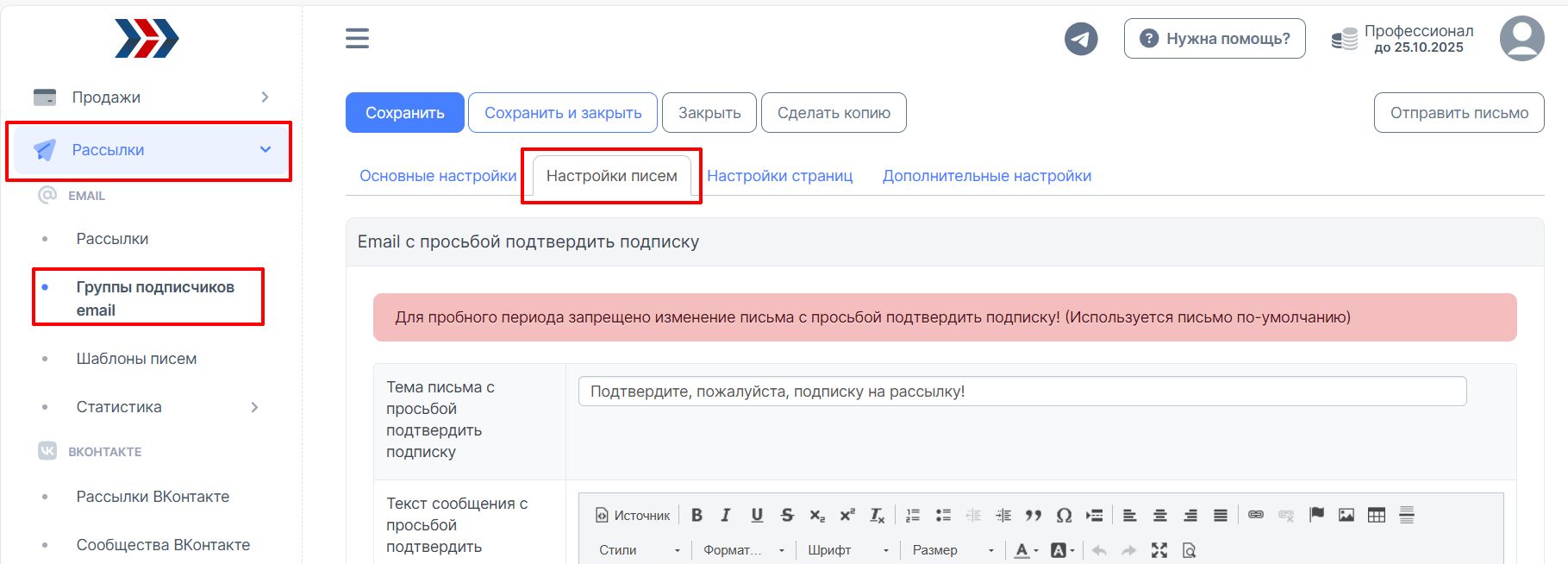Click the Нужна помощь? button

tap(1215, 39)
